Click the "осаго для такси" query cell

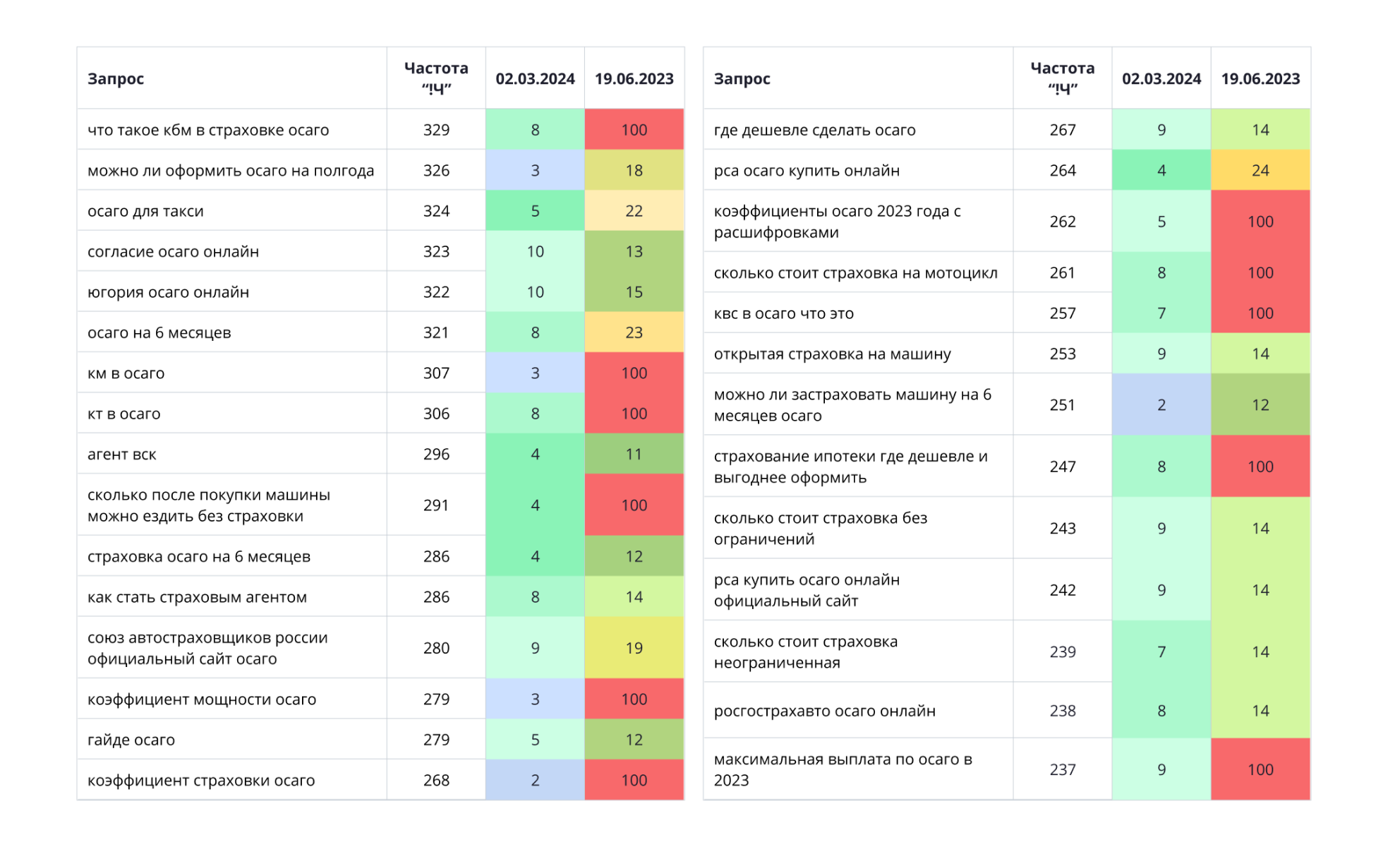click(145, 211)
